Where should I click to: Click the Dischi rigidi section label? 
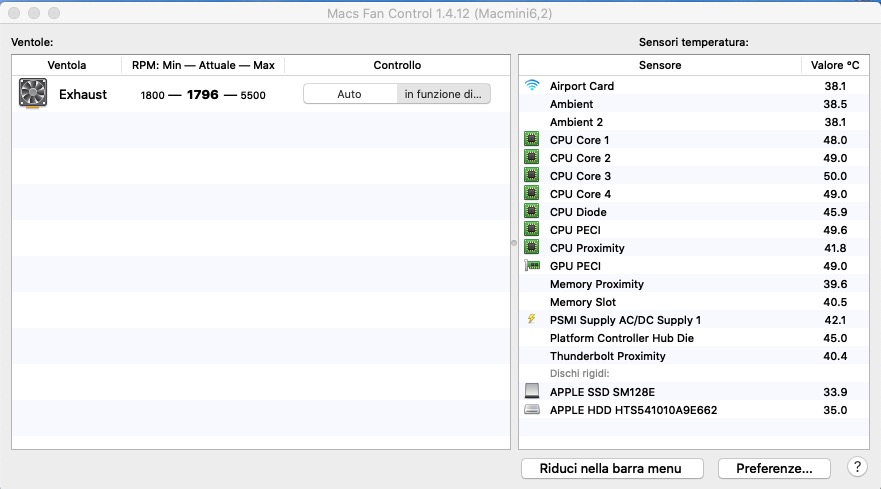click(x=579, y=373)
